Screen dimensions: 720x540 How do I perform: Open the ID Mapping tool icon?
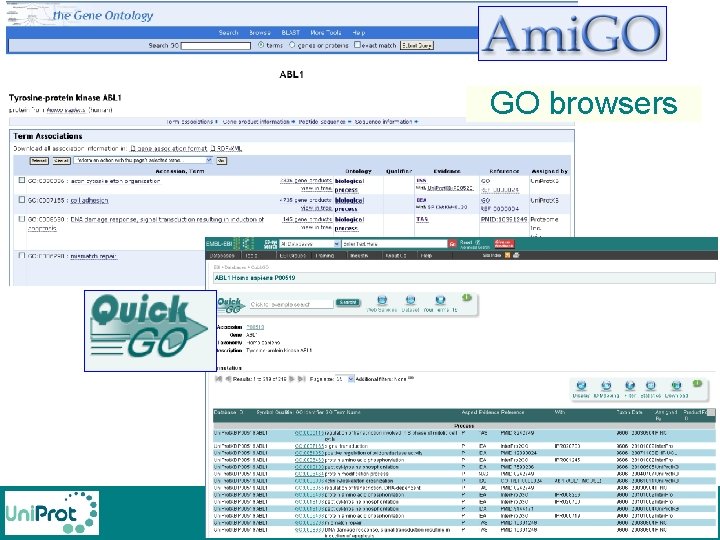[606, 386]
